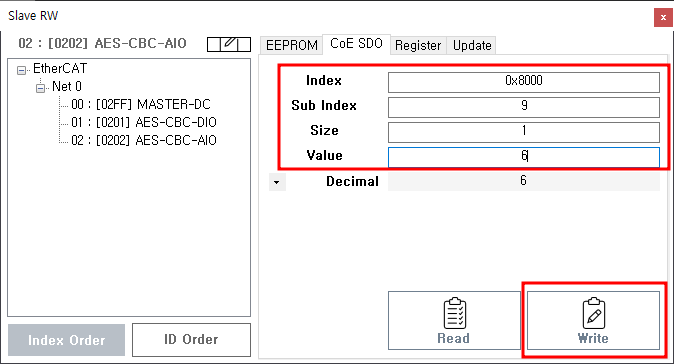Screen dimensions: 674x364
Task: Collapse the EtherCAT tree node
Action: [21, 70]
